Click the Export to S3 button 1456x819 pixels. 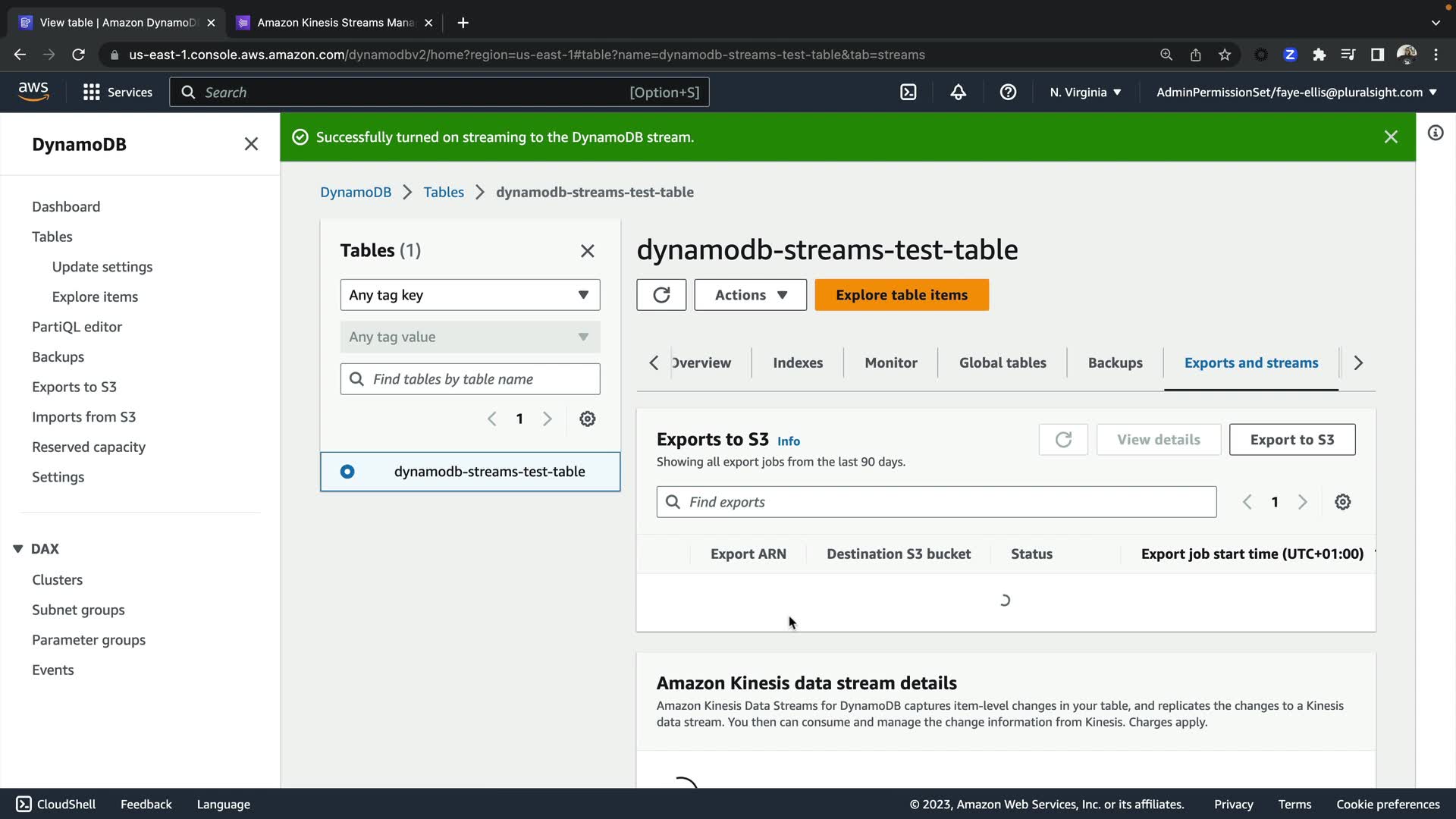pyautogui.click(x=1291, y=440)
